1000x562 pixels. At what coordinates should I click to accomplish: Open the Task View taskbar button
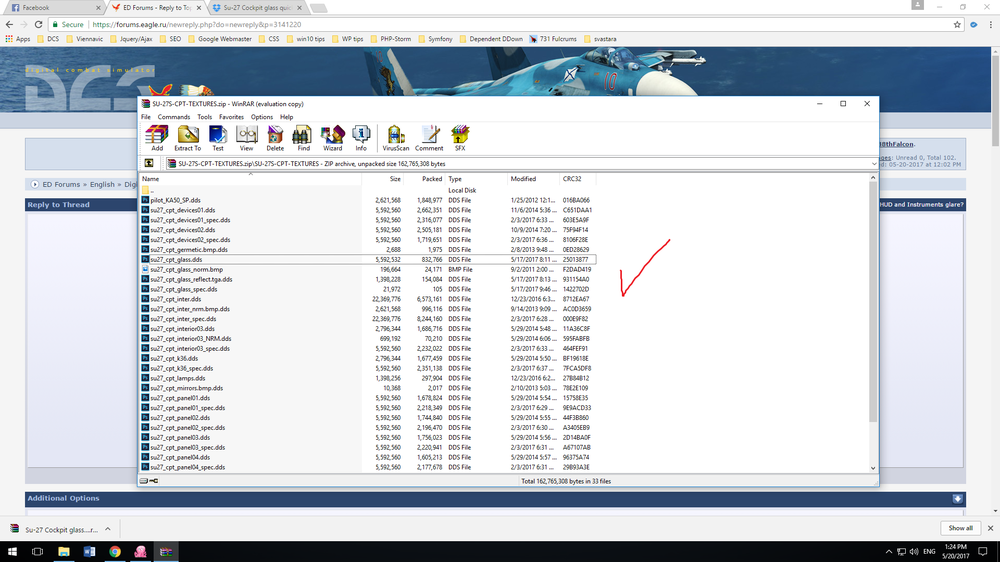point(38,552)
